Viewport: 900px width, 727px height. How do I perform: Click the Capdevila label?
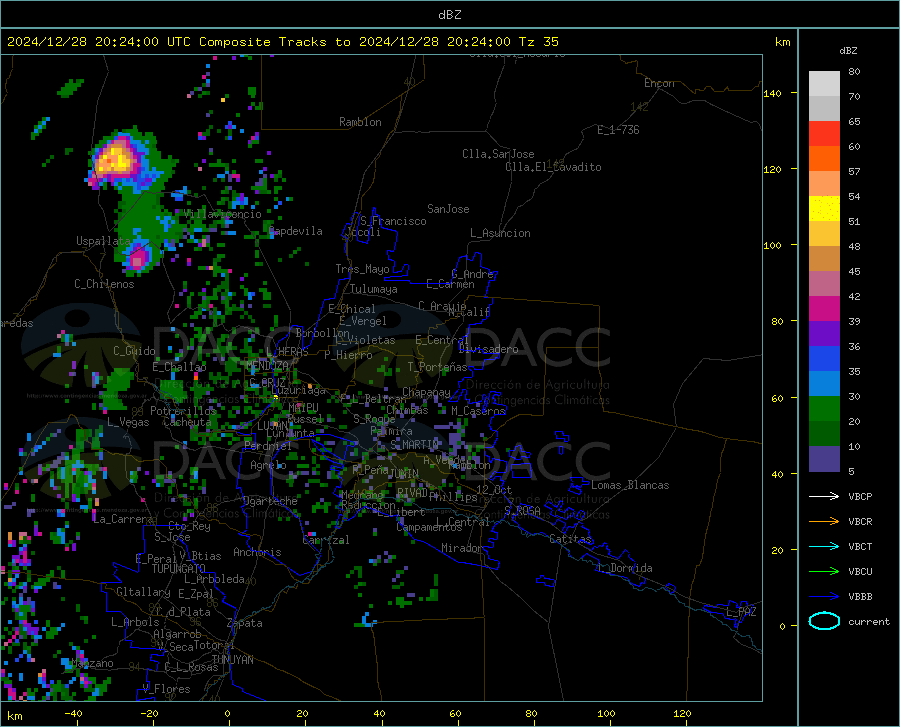coord(296,231)
